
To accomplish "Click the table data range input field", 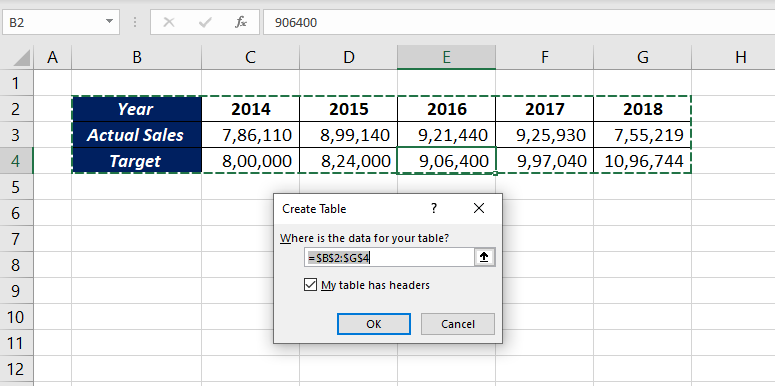I will [x=389, y=257].
